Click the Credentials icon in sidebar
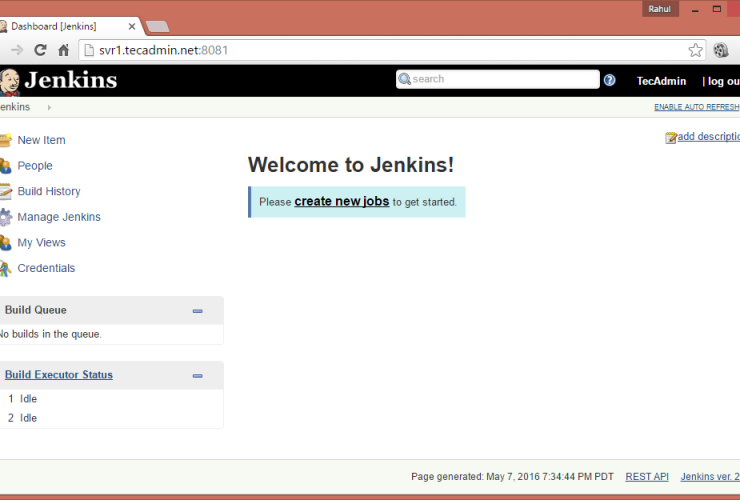Screen dimensions: 740x500 5,268
